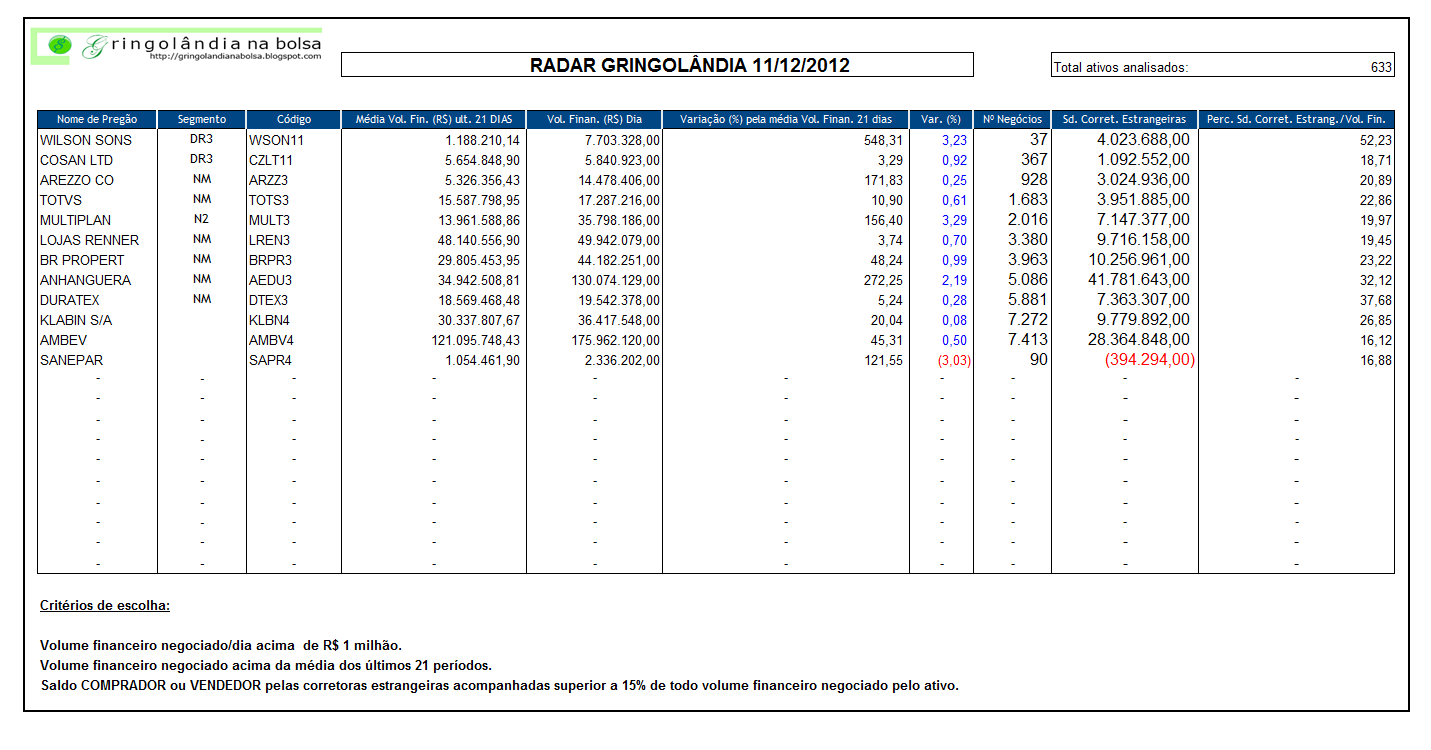Select the variation value 272,25
The height and width of the screenshot is (750, 1431).
884,280
